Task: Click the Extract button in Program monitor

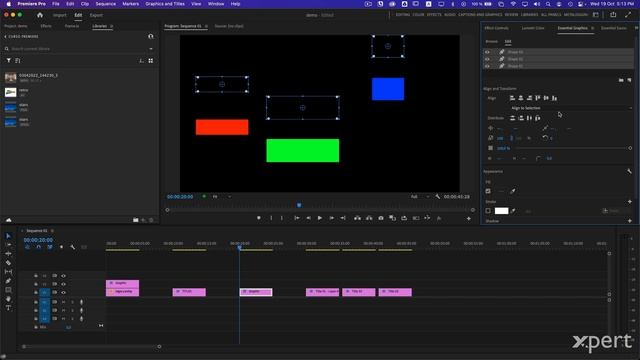Action: (369, 218)
